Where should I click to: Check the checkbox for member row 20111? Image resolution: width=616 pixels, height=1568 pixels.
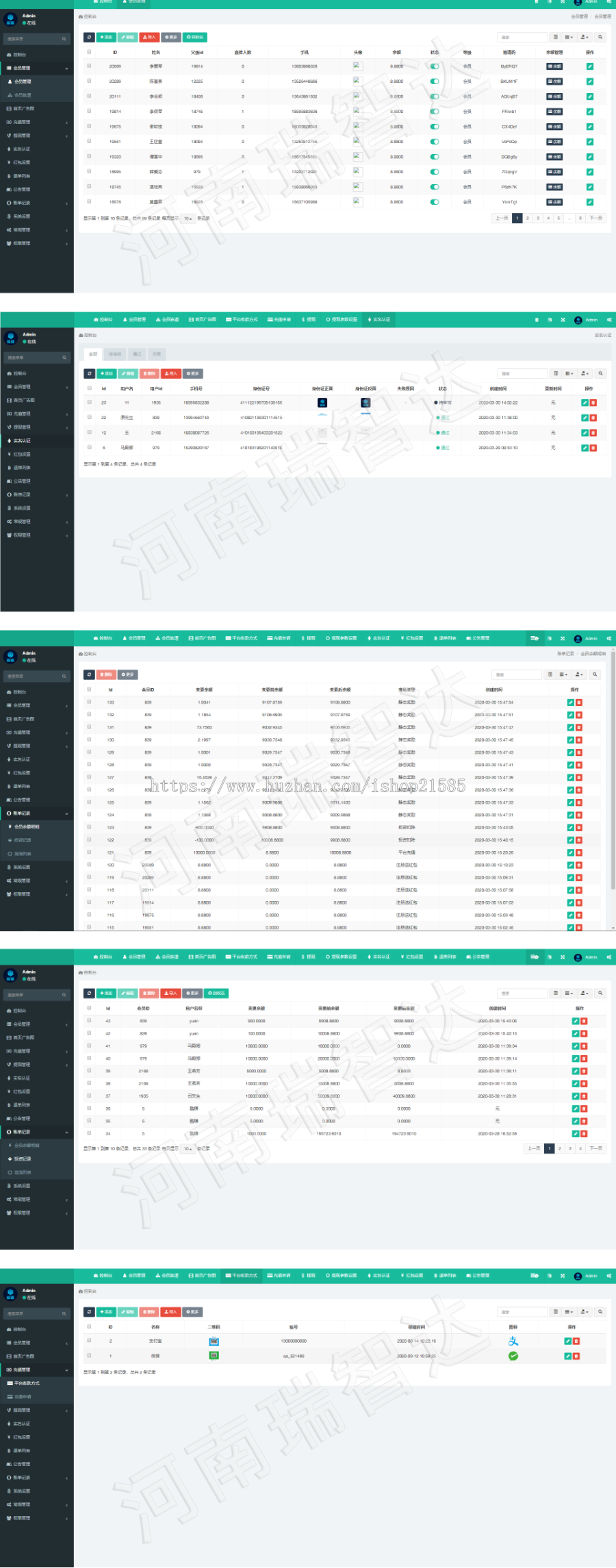tap(89, 96)
